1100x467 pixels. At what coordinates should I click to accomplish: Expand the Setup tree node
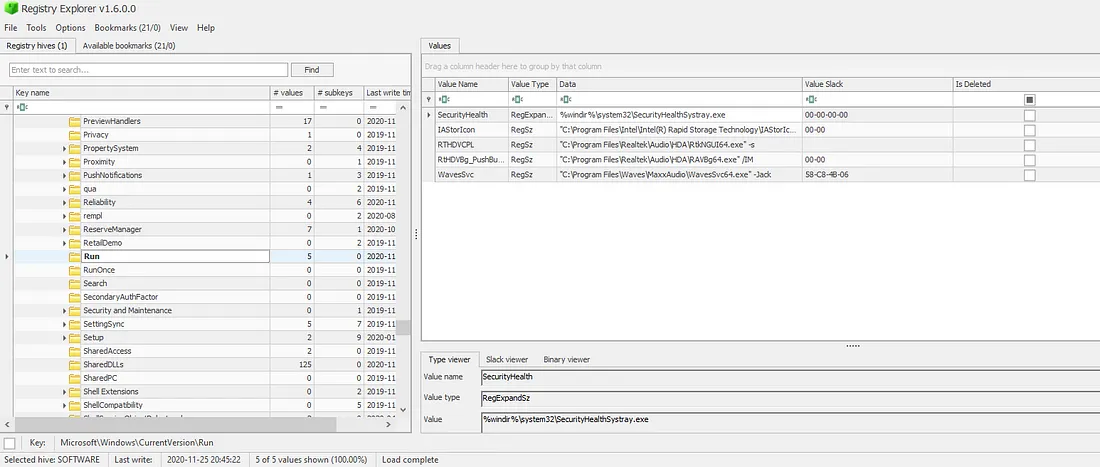65,337
